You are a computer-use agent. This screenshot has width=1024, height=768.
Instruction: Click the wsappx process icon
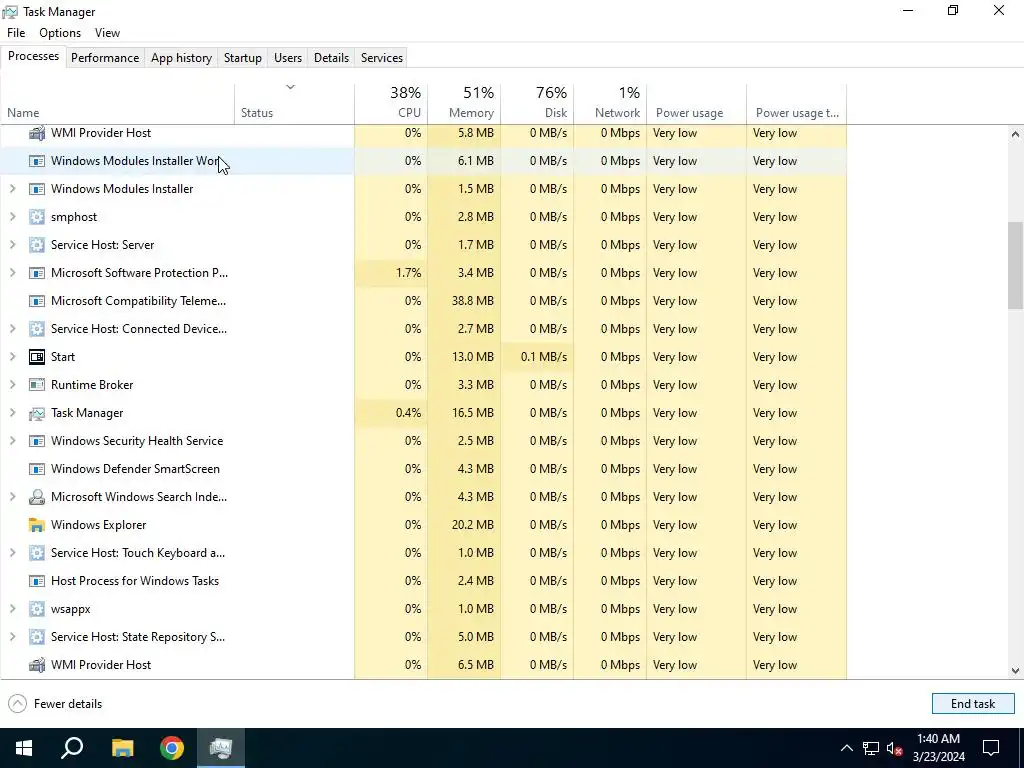pyautogui.click(x=37, y=609)
